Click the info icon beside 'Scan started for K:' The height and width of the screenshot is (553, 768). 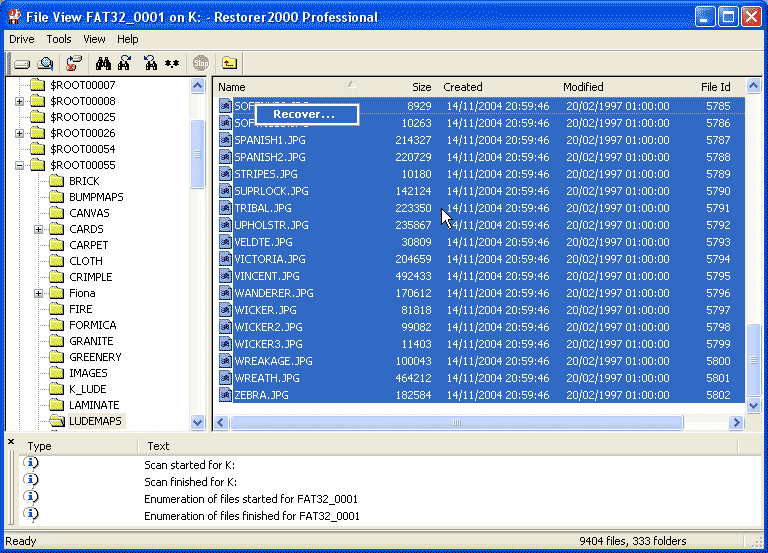[31, 463]
